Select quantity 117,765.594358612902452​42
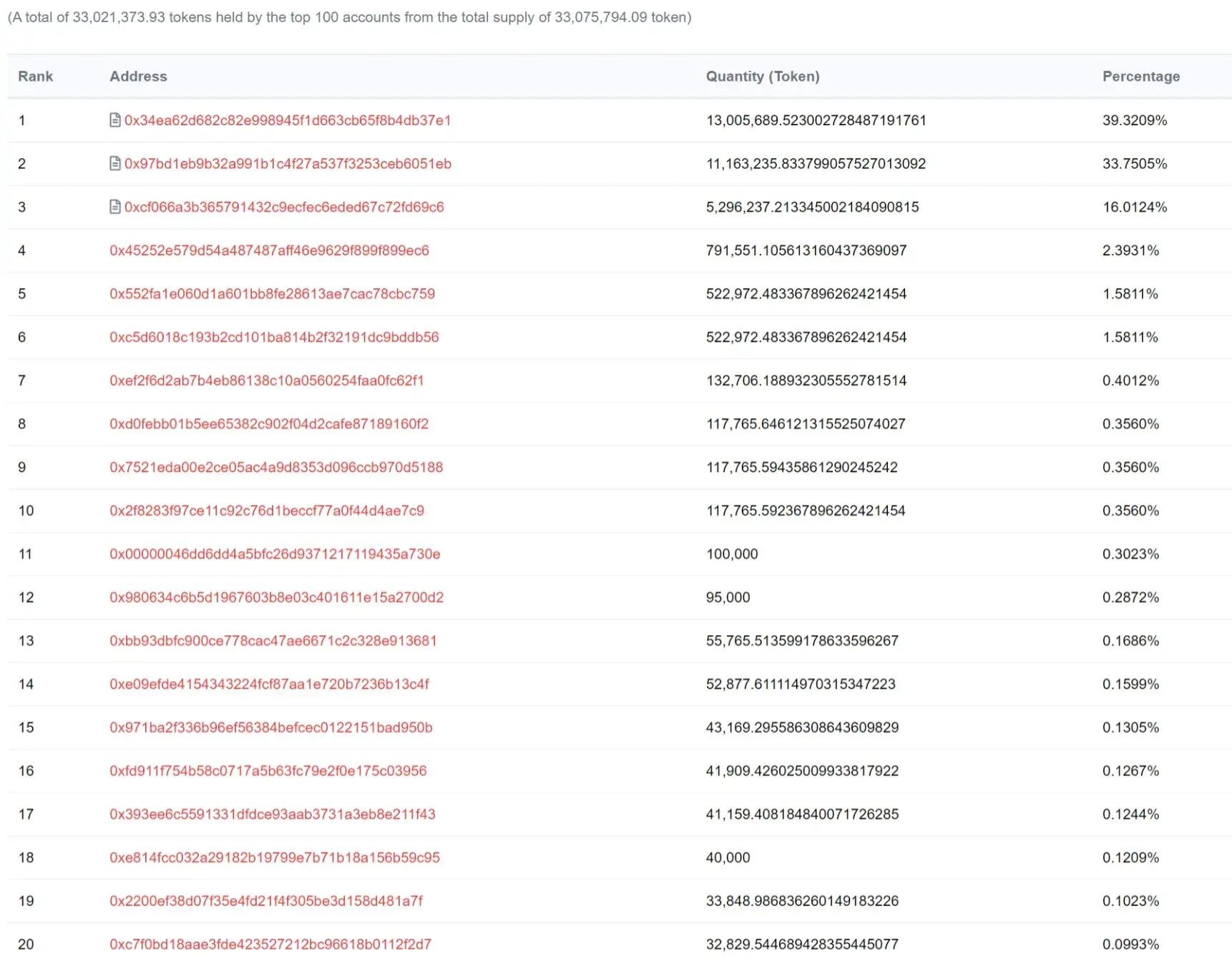The image size is (1232, 964). click(x=802, y=467)
